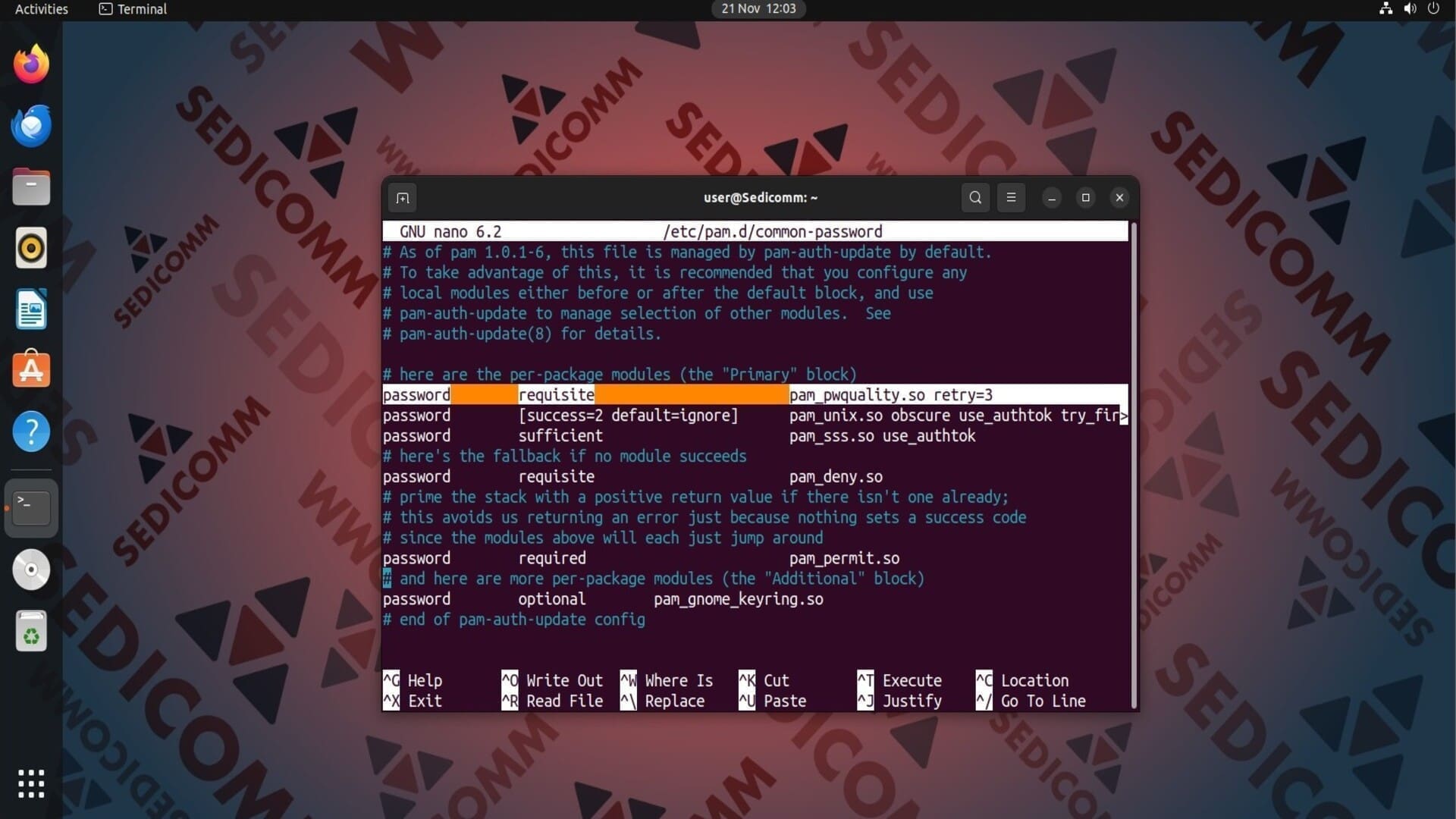
Task: Click the ^J Justify shortcut label
Action: tap(900, 701)
